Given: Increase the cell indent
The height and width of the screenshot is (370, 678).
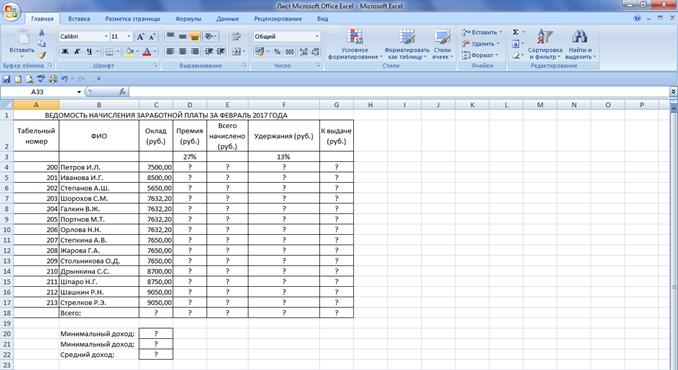Looking at the screenshot, I should (x=221, y=51).
